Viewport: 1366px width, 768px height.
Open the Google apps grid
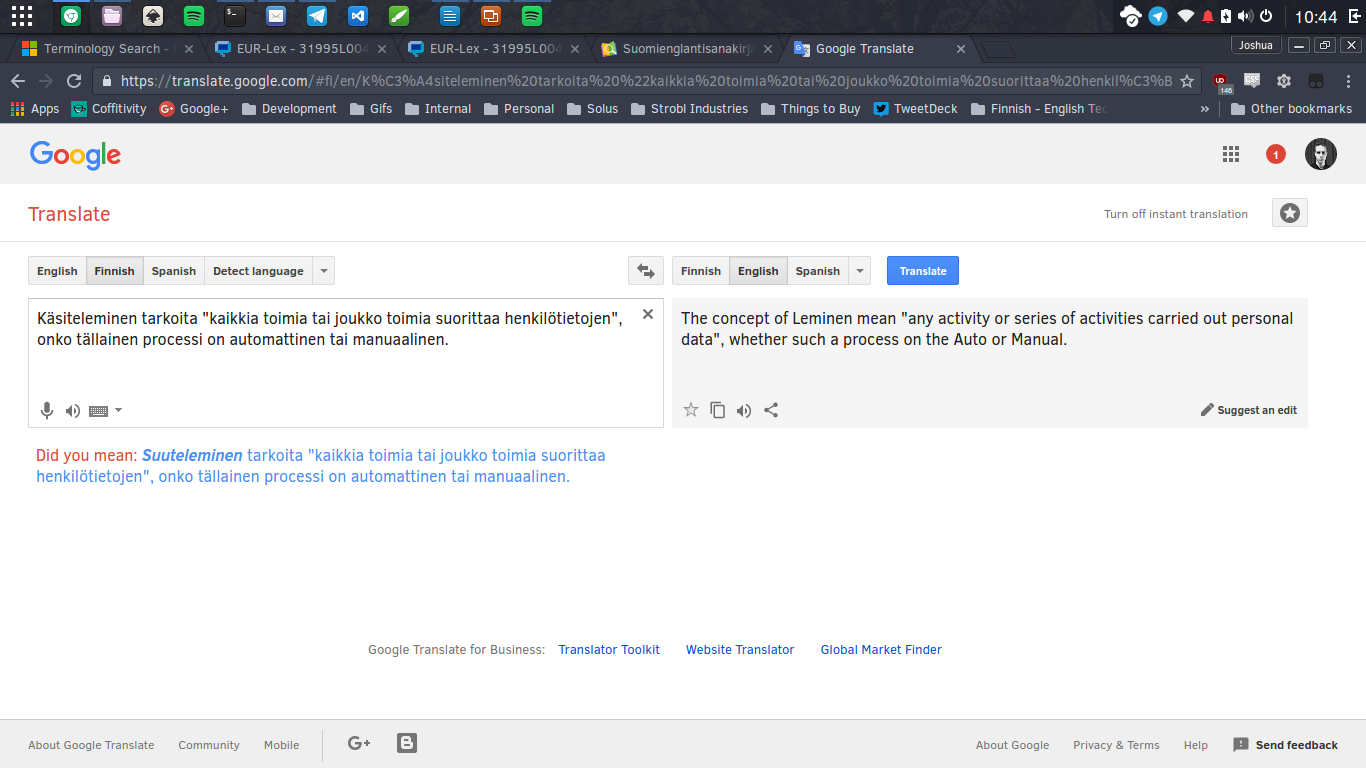(x=1231, y=154)
